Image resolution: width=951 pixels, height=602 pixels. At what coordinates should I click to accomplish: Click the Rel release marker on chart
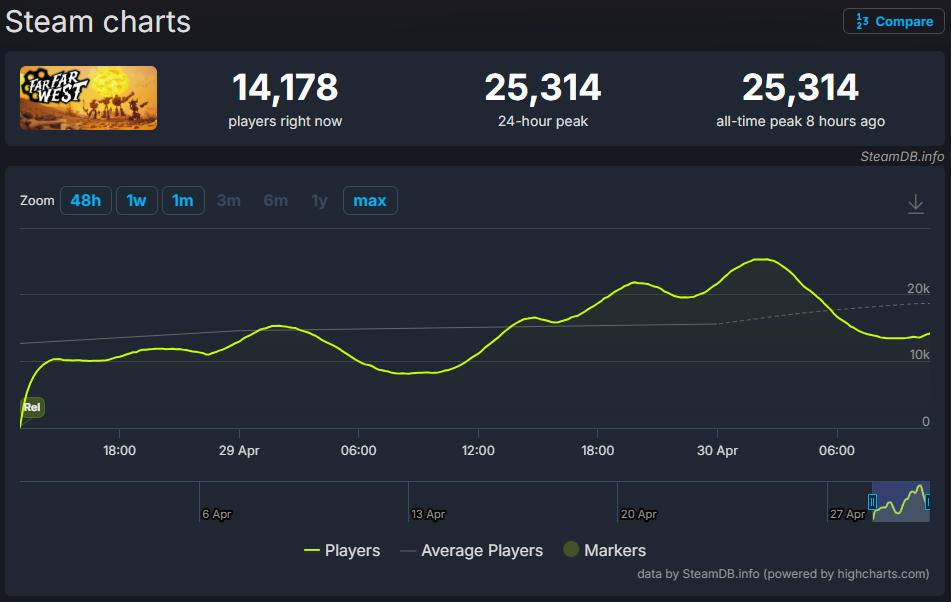pyautogui.click(x=32, y=407)
